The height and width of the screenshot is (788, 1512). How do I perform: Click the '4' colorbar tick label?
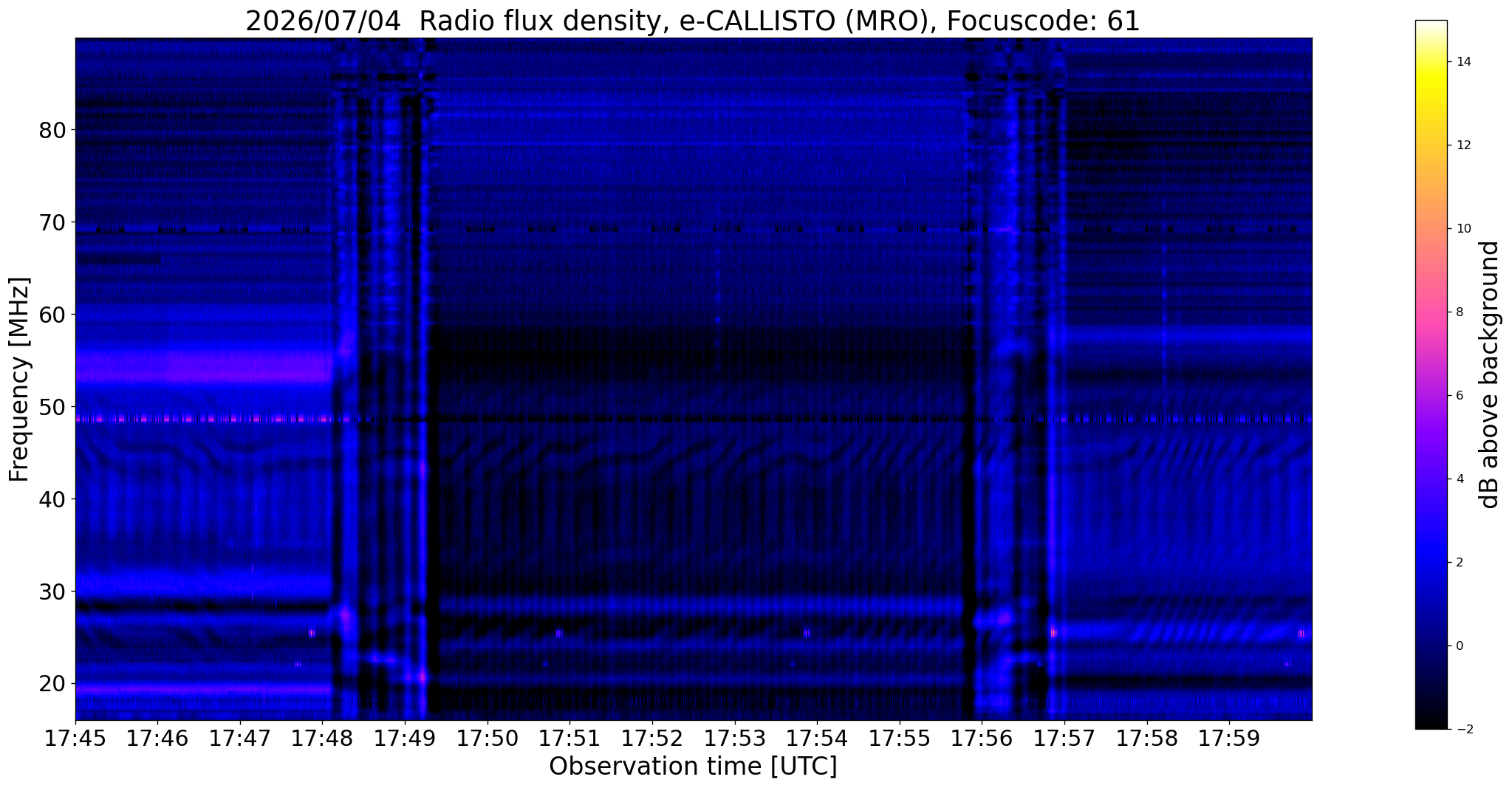1458,479
